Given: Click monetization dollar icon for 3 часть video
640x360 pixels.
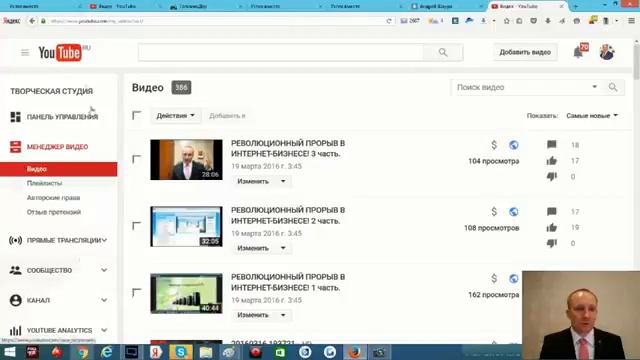Looking at the screenshot, I should click(494, 145).
